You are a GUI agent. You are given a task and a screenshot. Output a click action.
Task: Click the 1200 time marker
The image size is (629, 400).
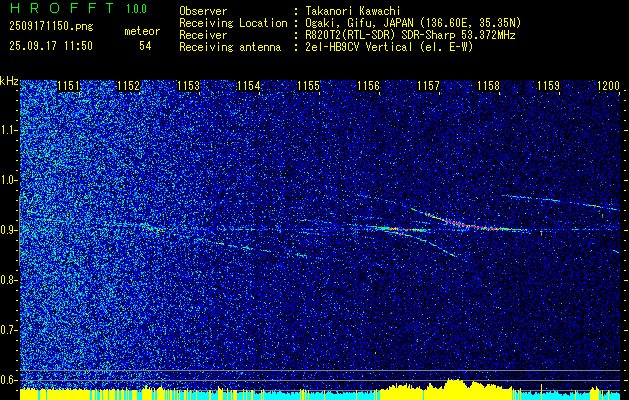pos(609,86)
